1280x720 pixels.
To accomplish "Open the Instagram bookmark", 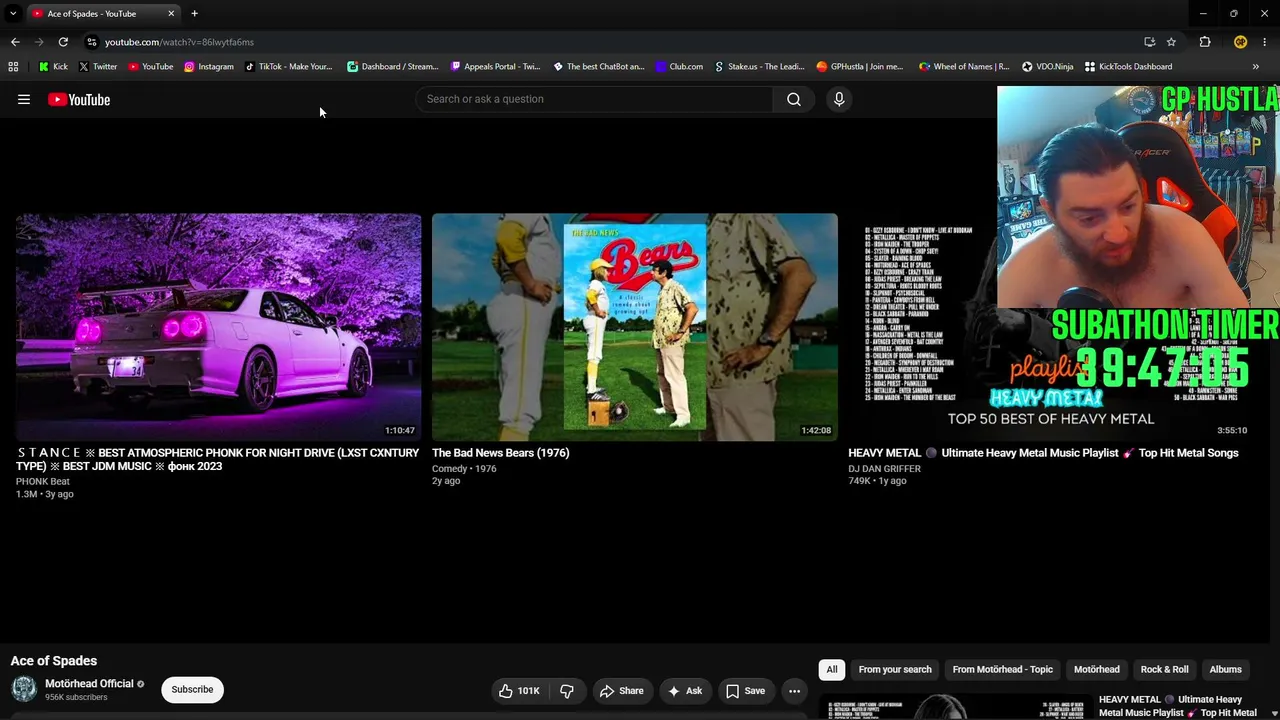I will (x=208, y=67).
